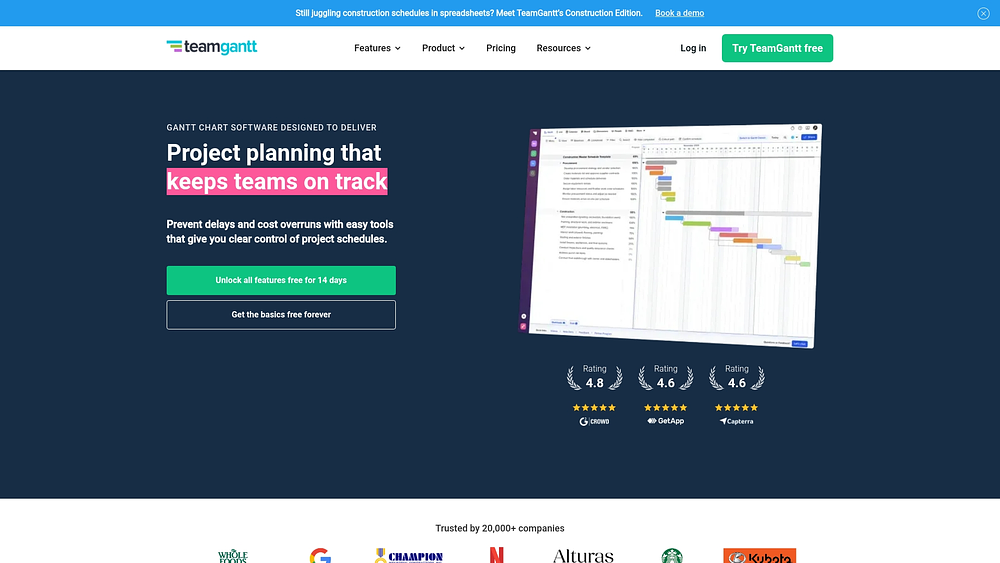Open the Gantt chart product screenshot
This screenshot has height=563, width=1000.
(x=670, y=236)
